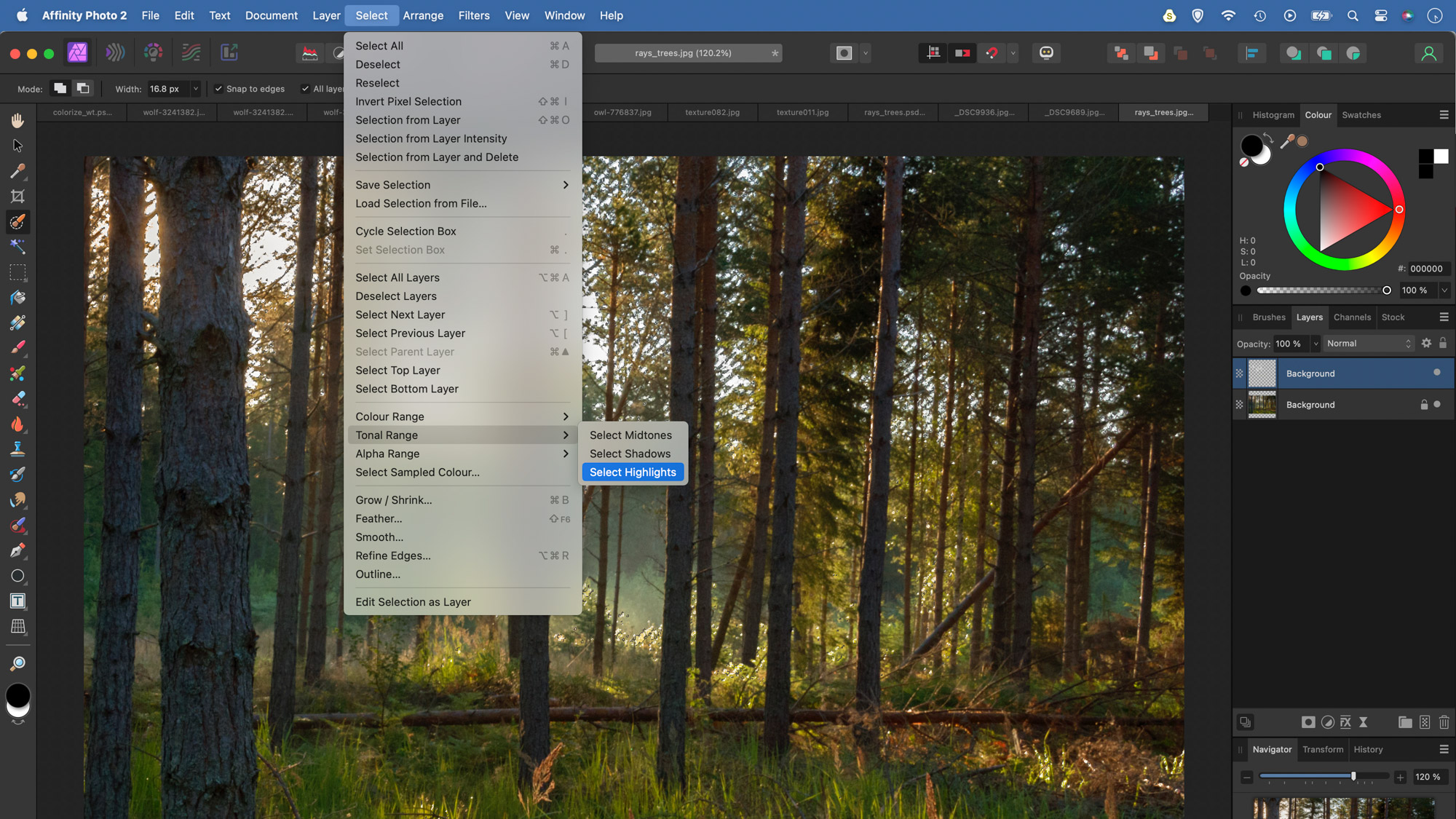Select the Move tool arrow
Image resolution: width=1456 pixels, height=819 pixels.
(x=17, y=146)
